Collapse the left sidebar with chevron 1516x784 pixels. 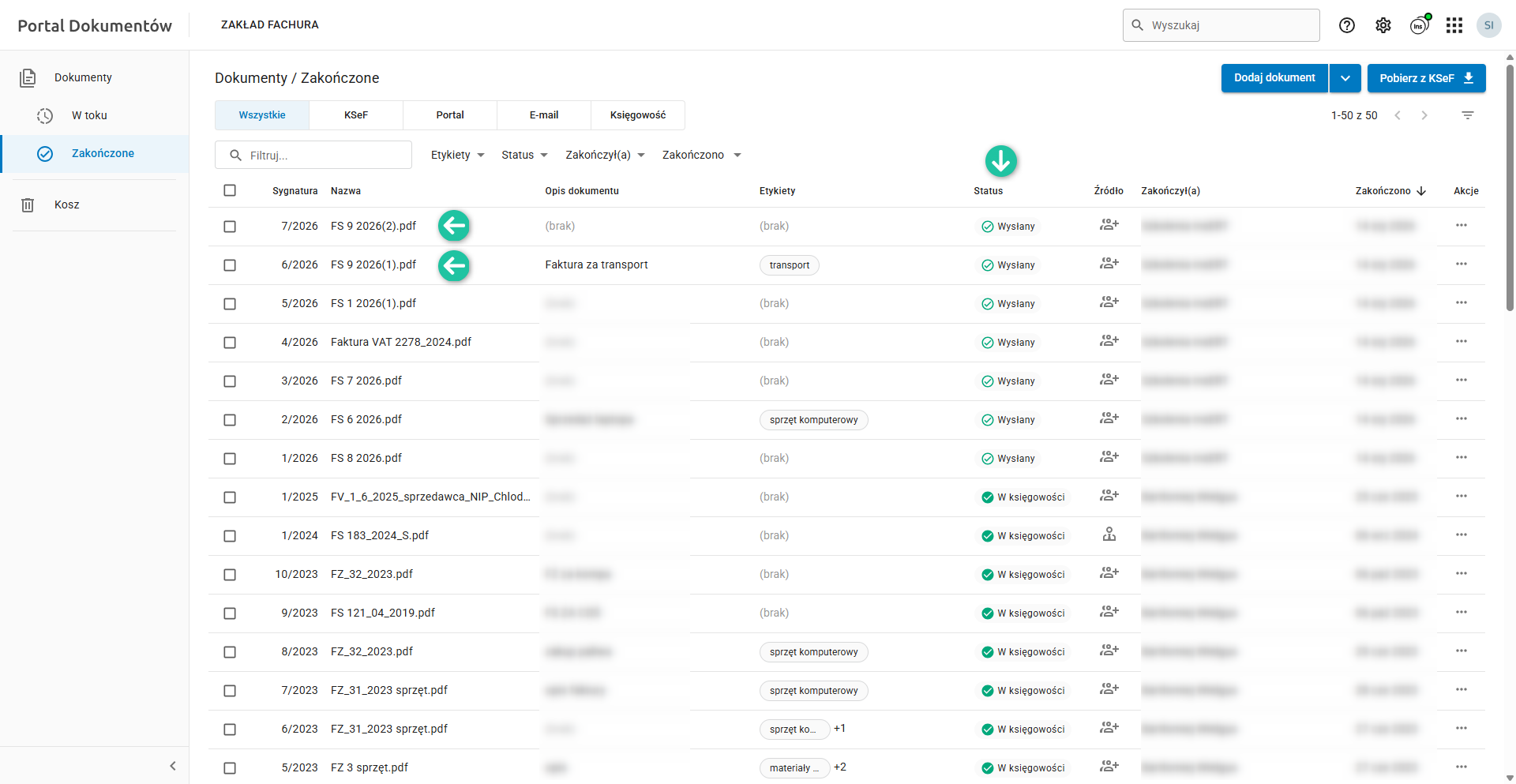point(172,766)
